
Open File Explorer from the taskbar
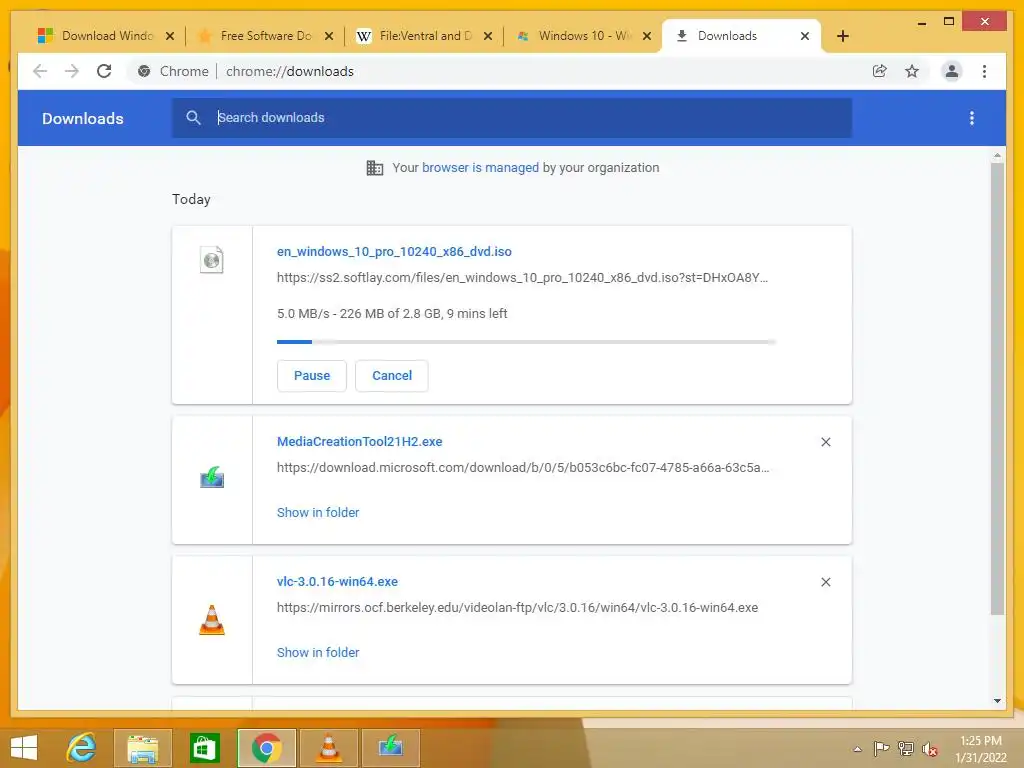click(142, 748)
